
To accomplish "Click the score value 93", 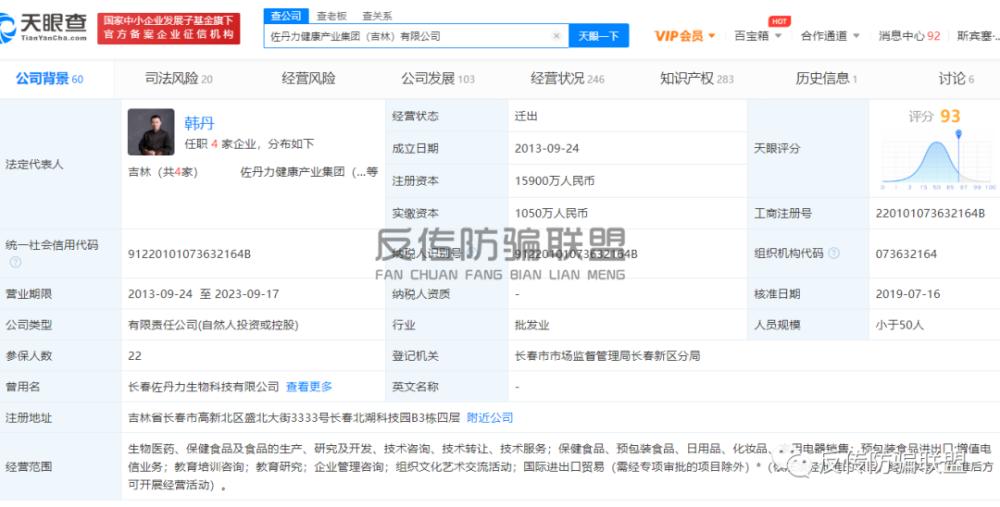I will (950, 116).
